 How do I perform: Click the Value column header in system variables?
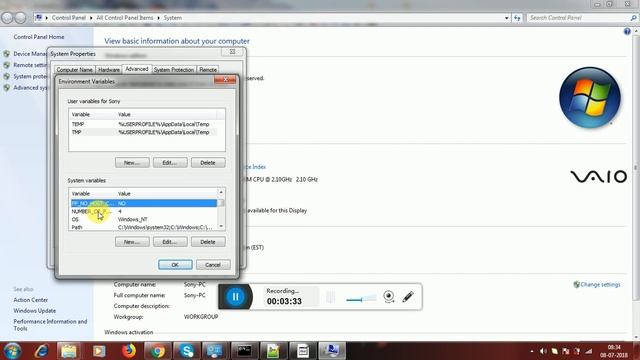[167, 193]
